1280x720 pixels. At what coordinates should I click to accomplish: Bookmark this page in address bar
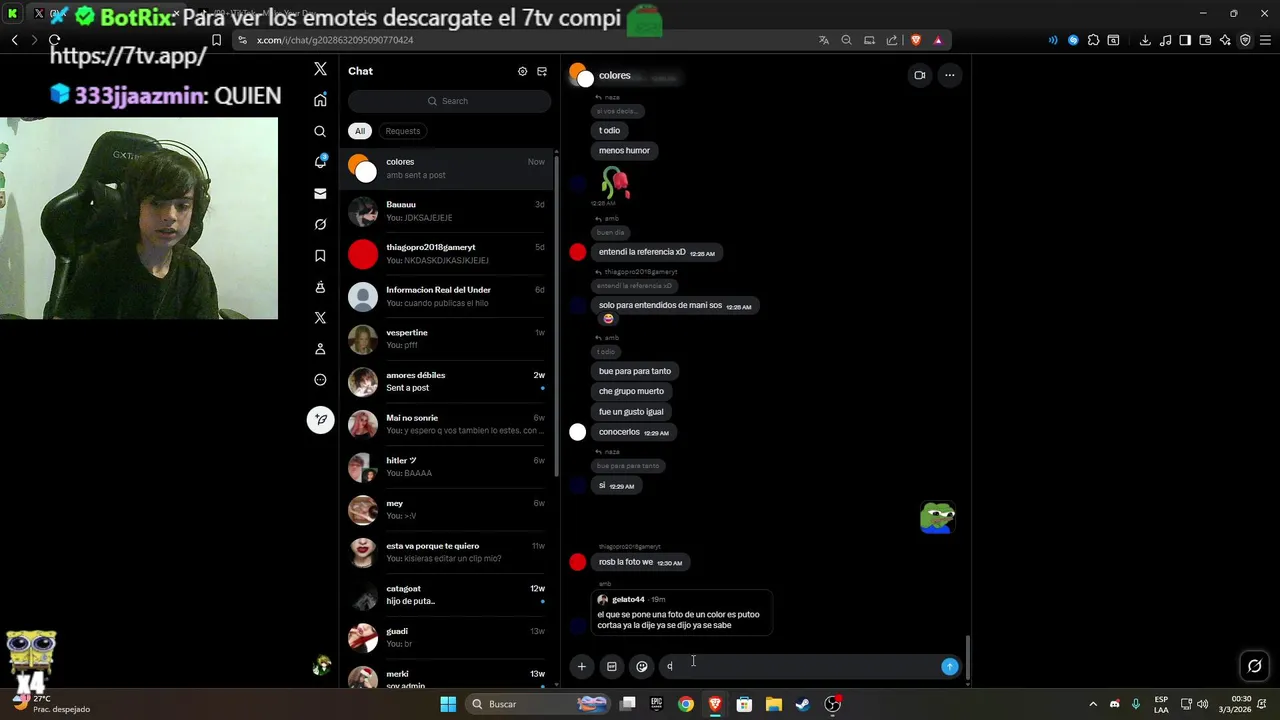click(216, 40)
